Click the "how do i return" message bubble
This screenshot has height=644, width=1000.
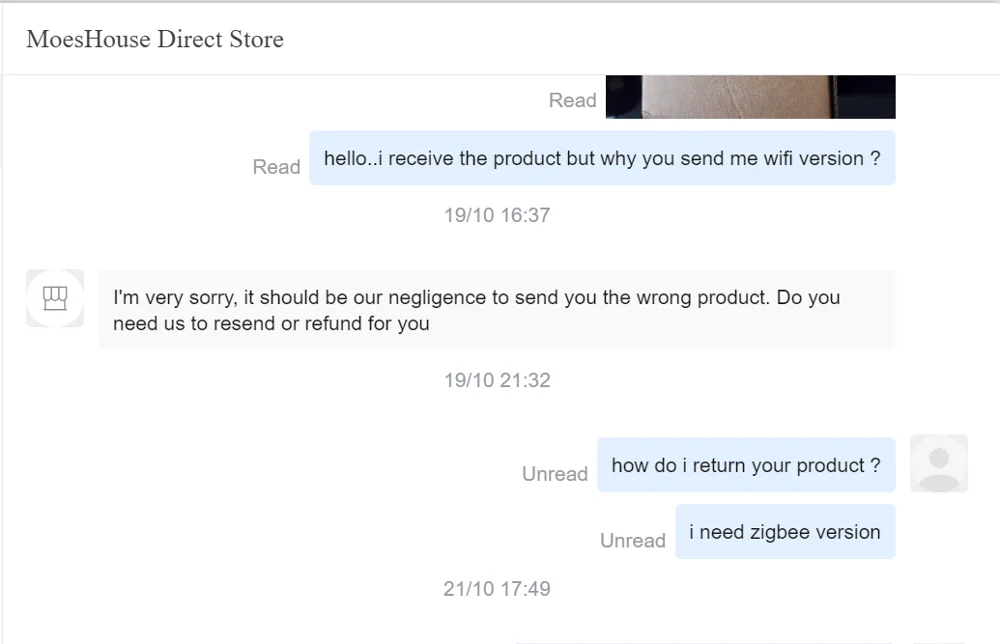746,465
